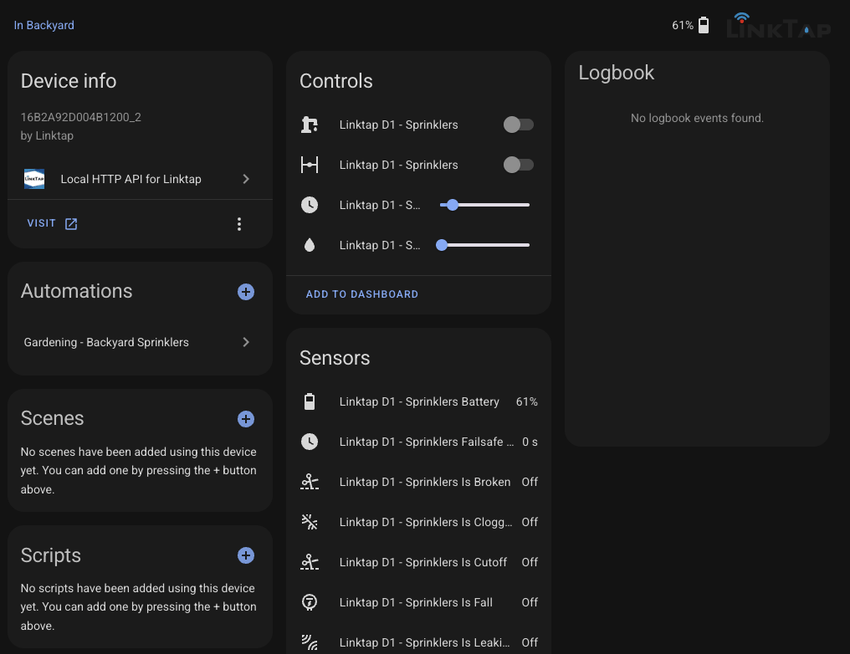Viewport: 850px width, 654px height.
Task: Click the 61% battery value in Sensors
Action: coord(527,402)
